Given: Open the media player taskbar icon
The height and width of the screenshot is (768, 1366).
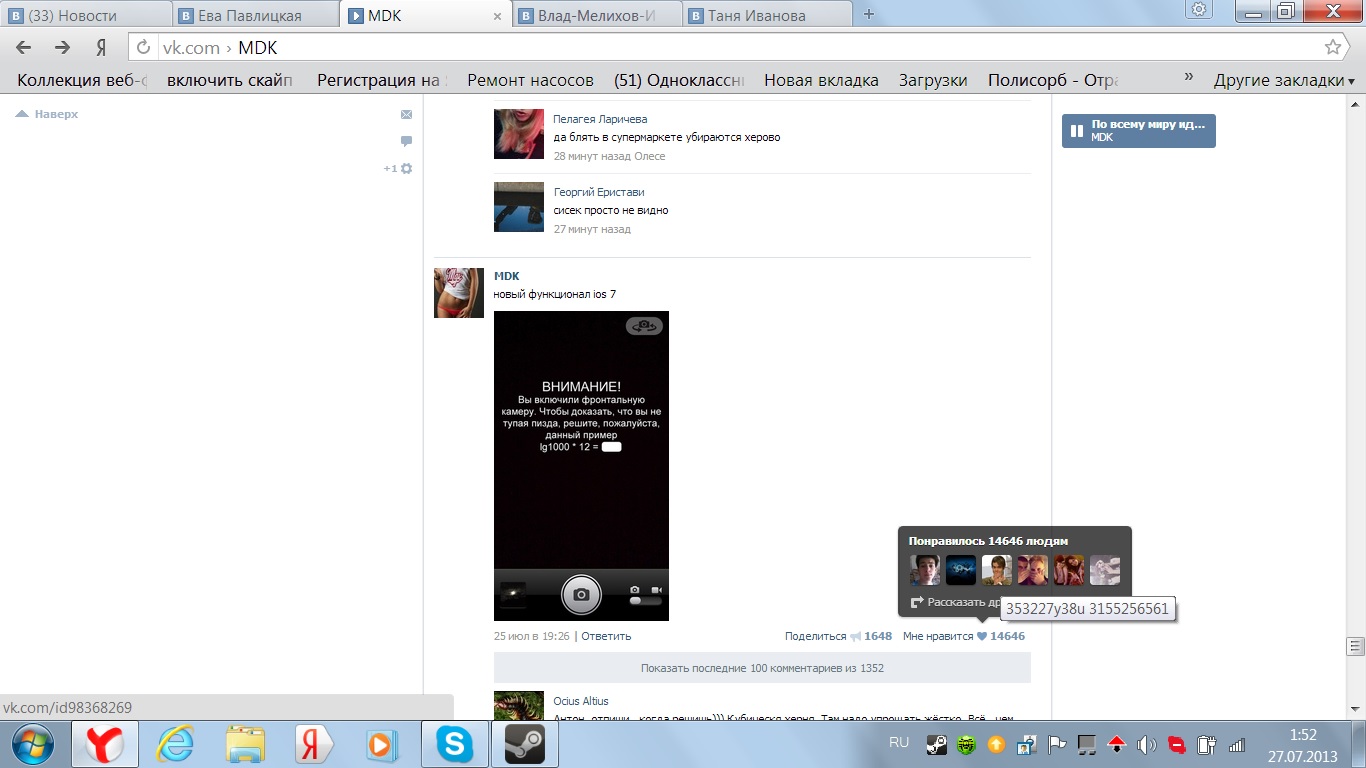Looking at the screenshot, I should coord(382,744).
